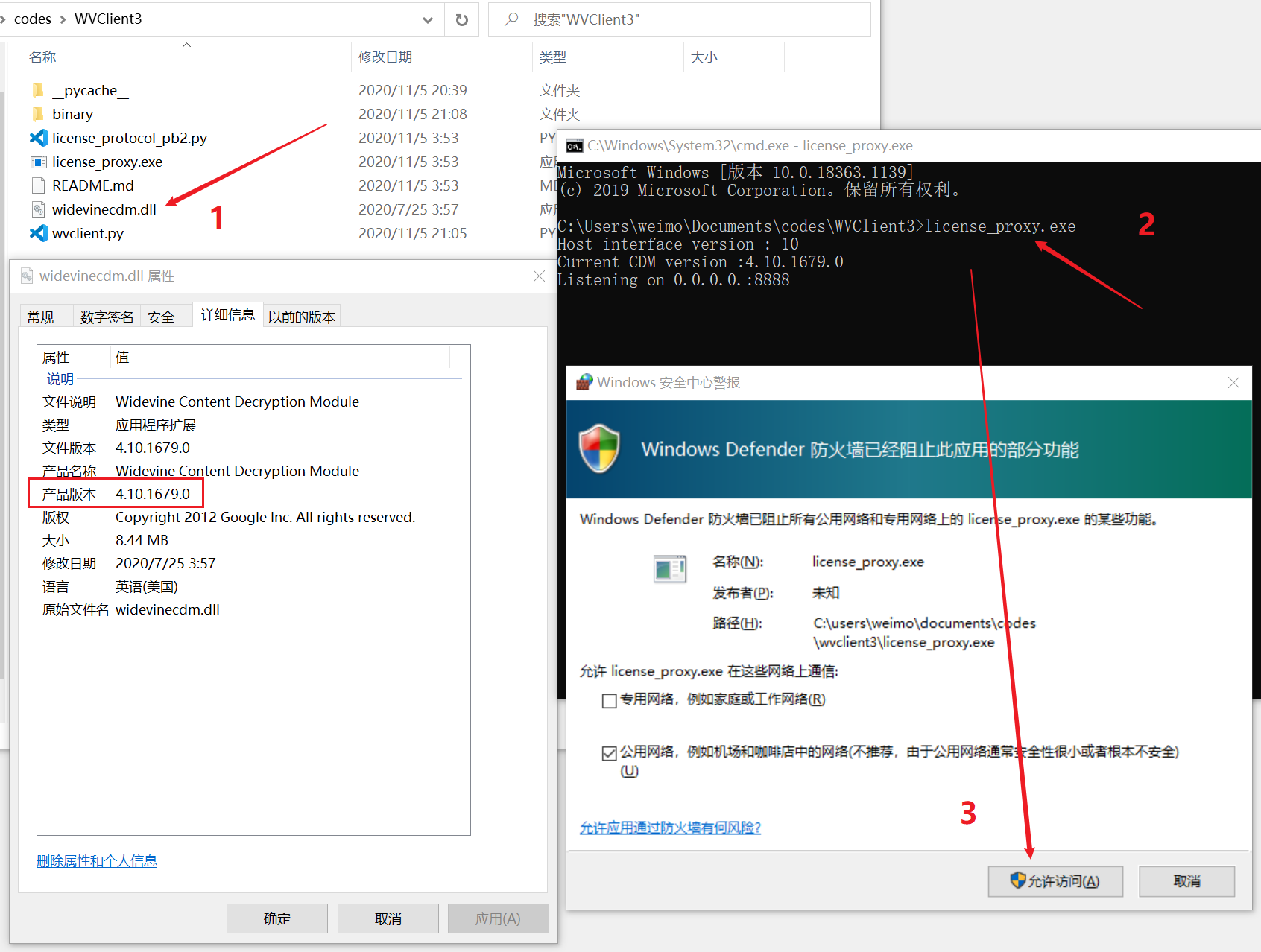This screenshot has width=1261, height=952.
Task: Open the 以前的版本 tab
Action: click(x=302, y=317)
